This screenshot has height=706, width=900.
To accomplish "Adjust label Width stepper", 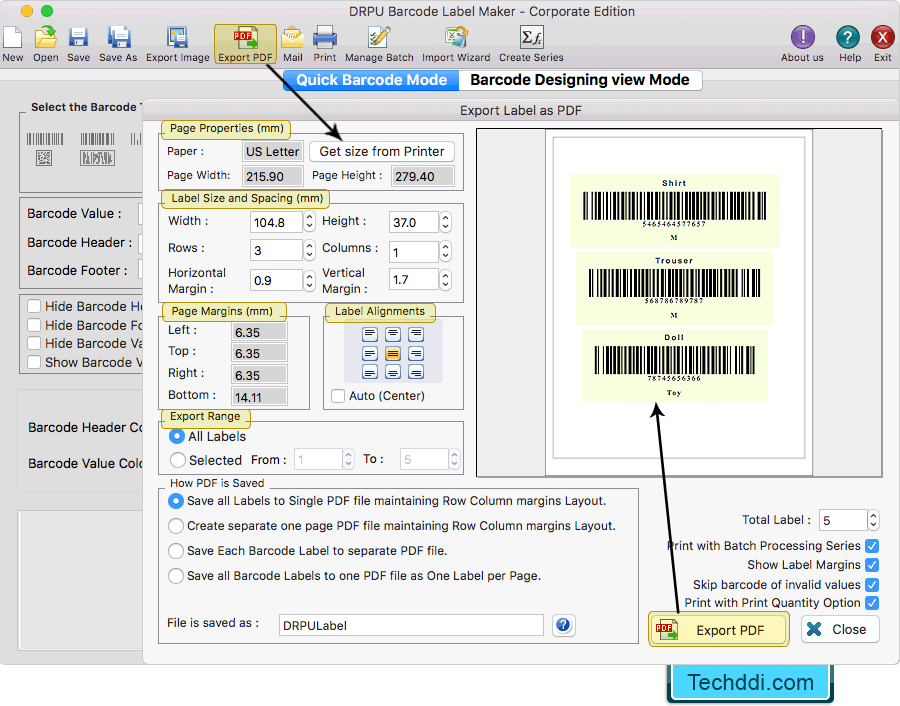I will pyautogui.click(x=309, y=222).
